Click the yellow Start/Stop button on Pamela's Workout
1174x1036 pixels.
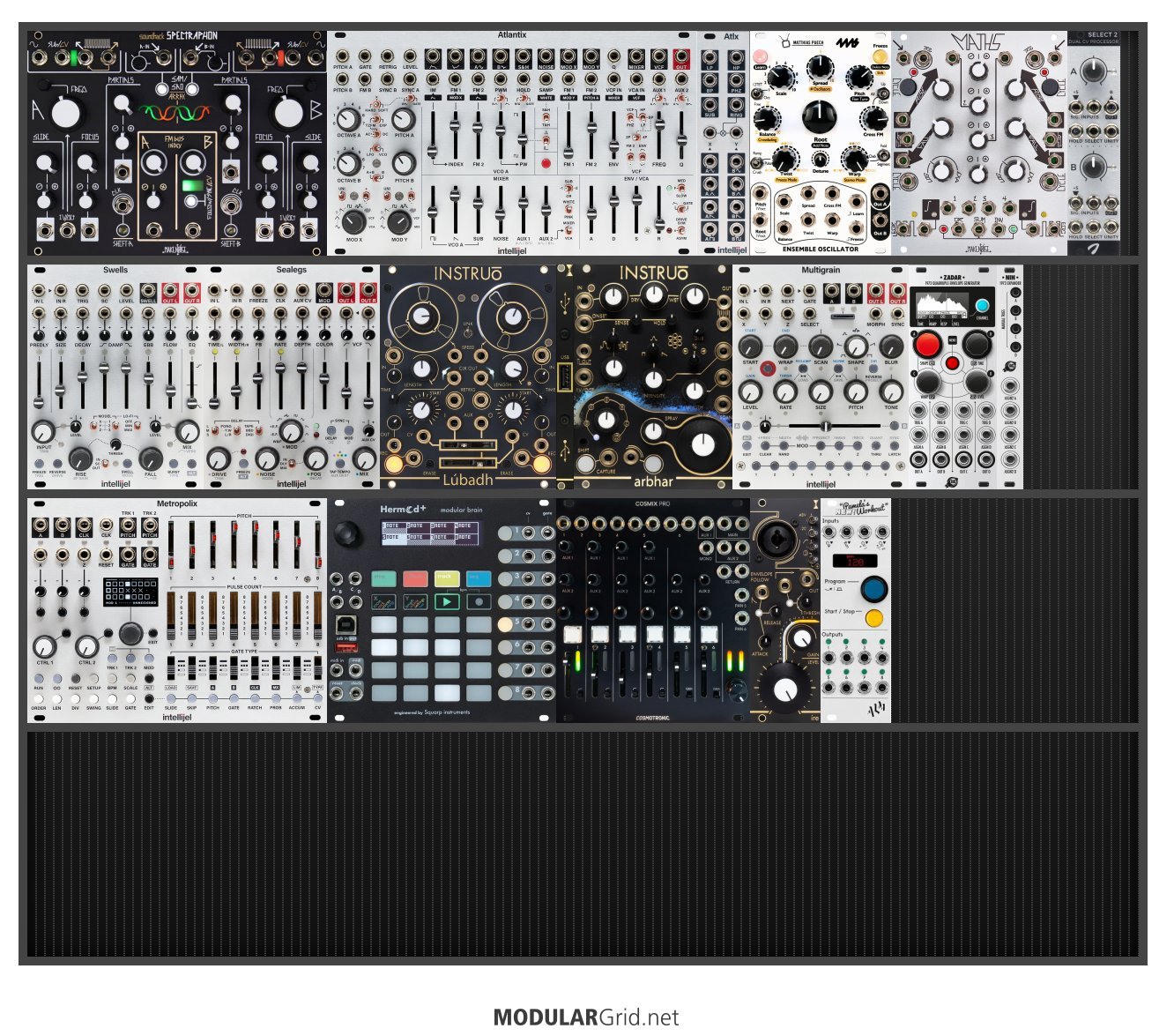pos(874,618)
